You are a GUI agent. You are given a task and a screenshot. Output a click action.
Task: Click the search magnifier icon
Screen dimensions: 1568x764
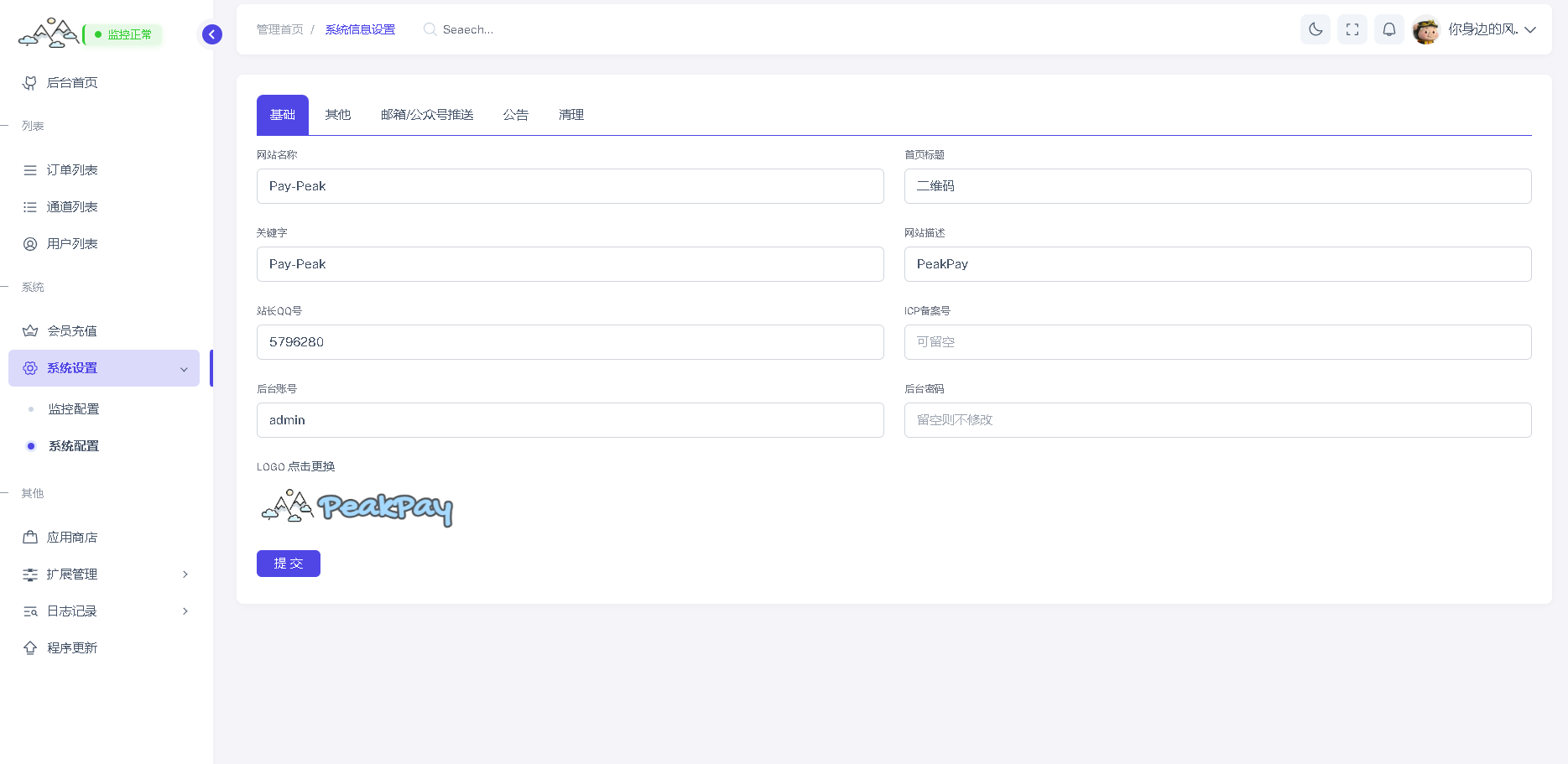(430, 29)
